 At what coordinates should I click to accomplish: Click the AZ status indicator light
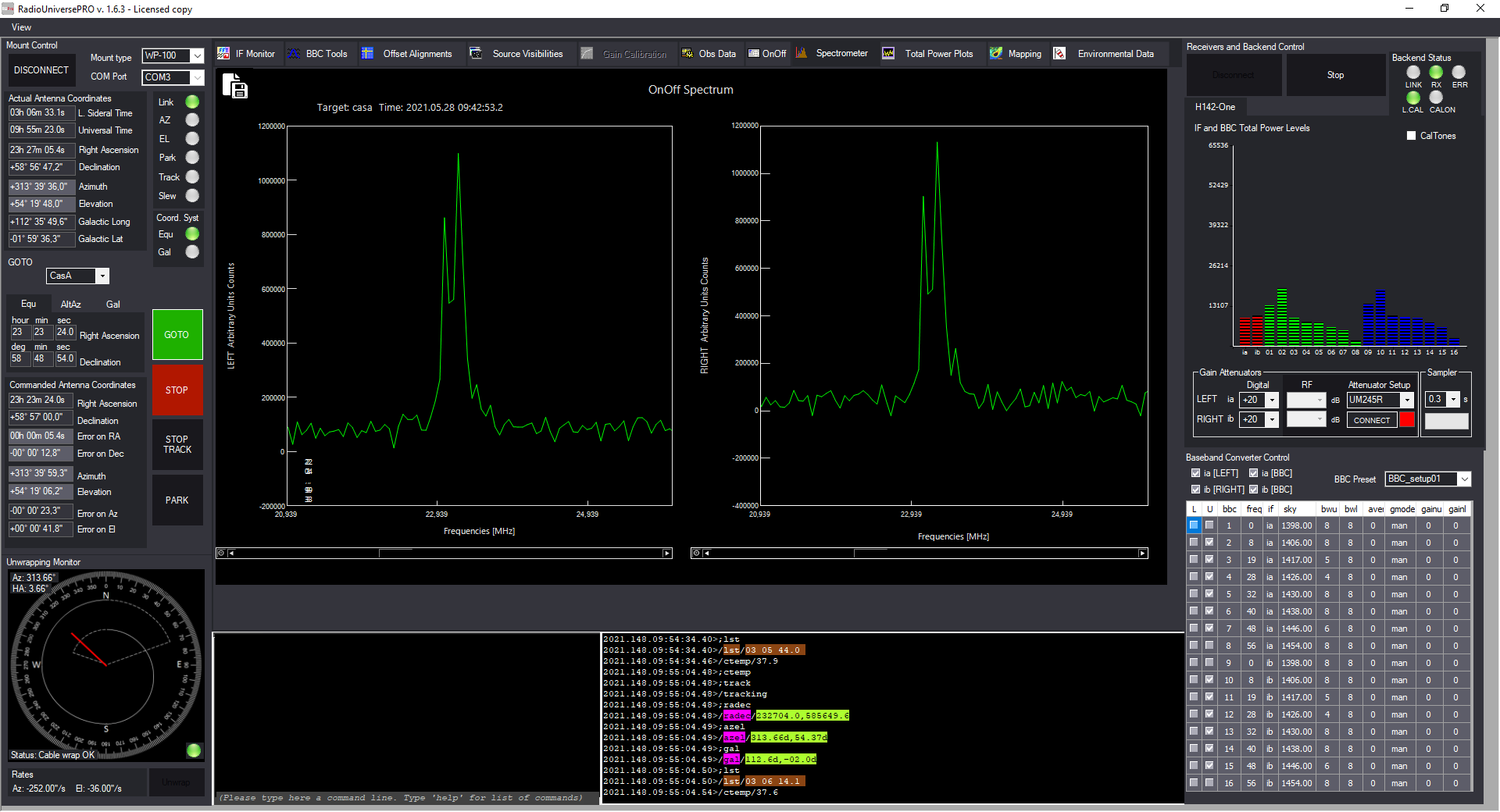(x=192, y=120)
